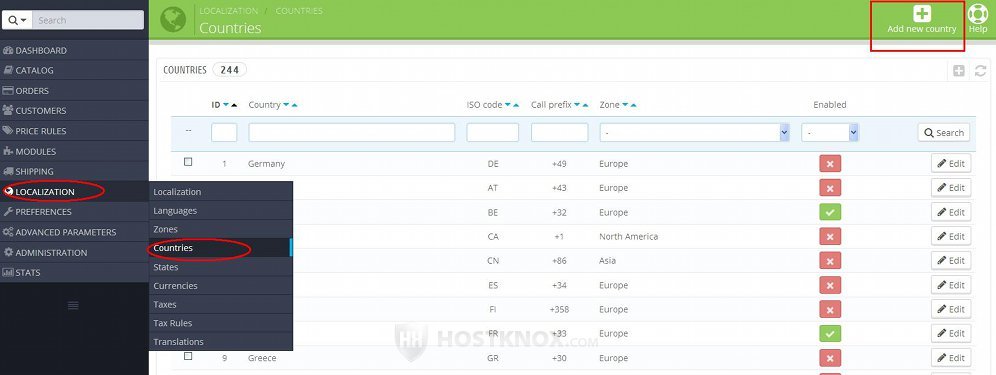Image resolution: width=996 pixels, height=375 pixels.
Task: Toggle enabled status for ES row
Action: [830, 285]
